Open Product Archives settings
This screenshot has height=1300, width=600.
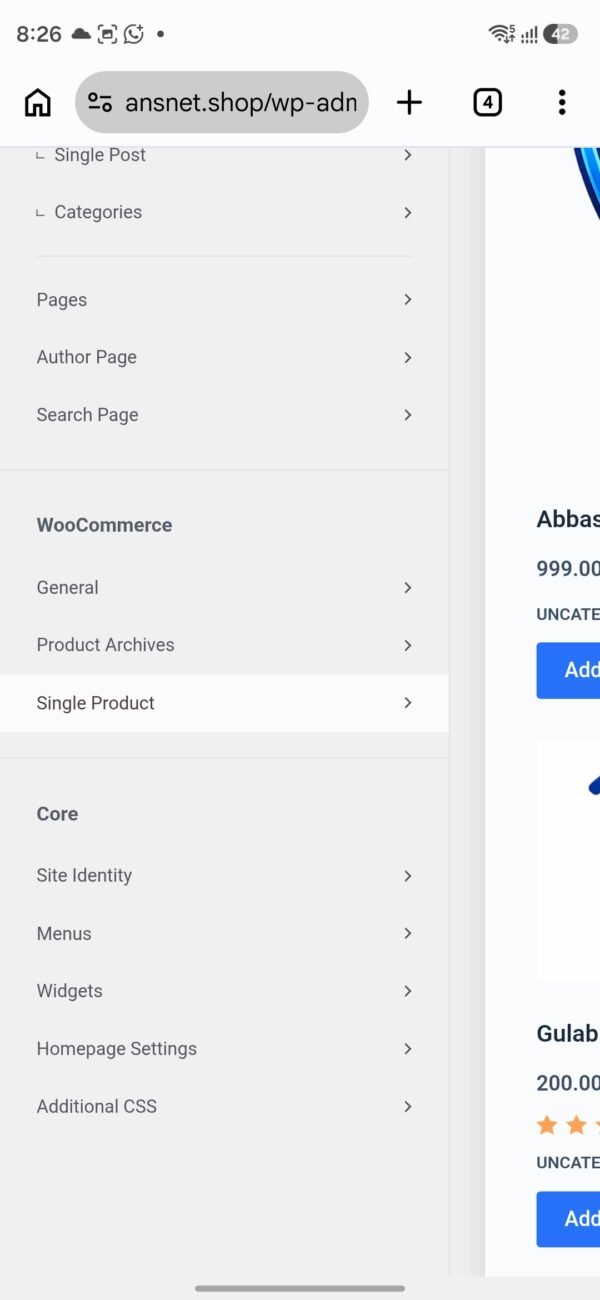(224, 645)
